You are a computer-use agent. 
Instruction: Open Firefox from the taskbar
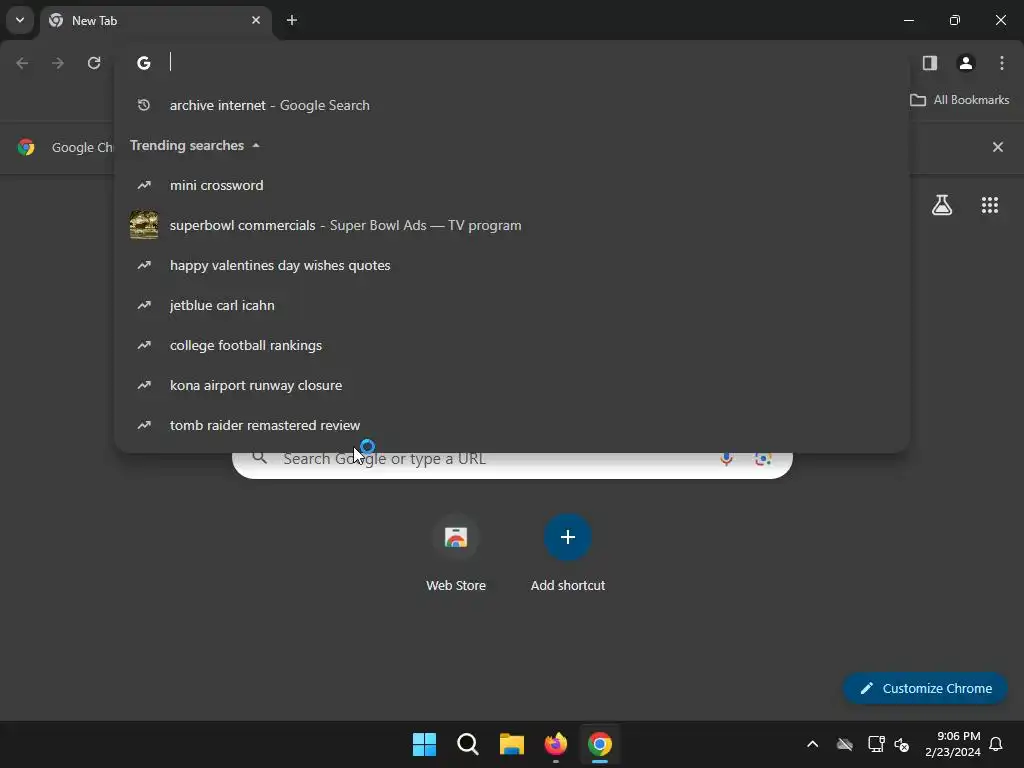pyautogui.click(x=556, y=744)
